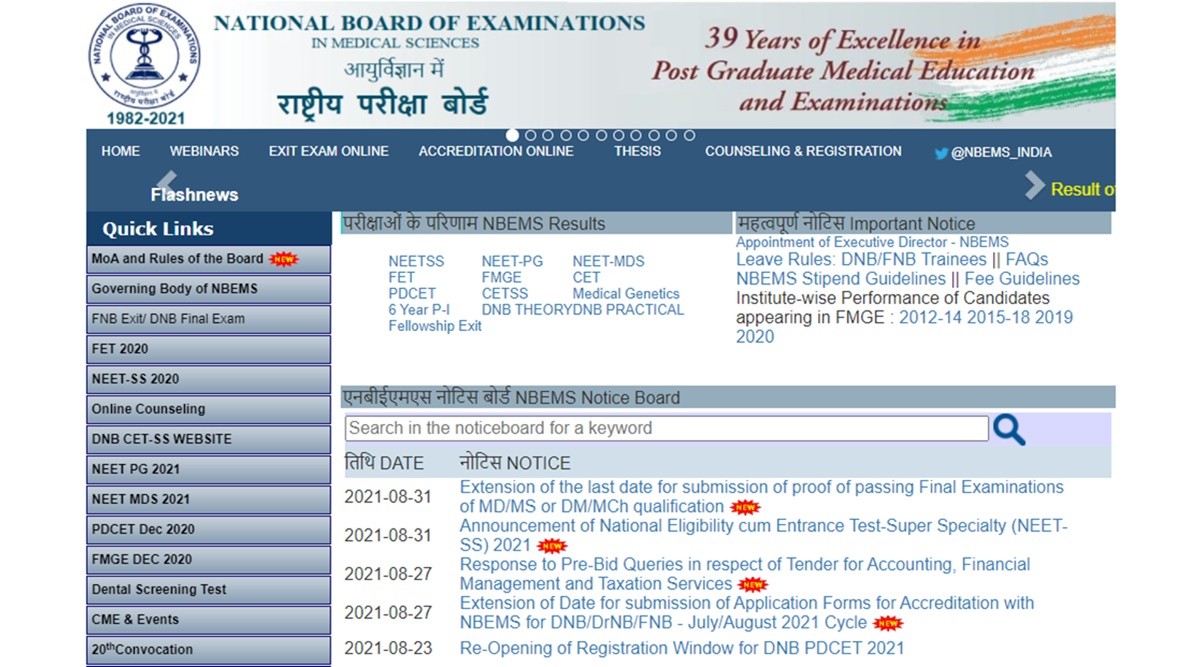Open NBEMS Stipend Guidelines link

point(840,279)
